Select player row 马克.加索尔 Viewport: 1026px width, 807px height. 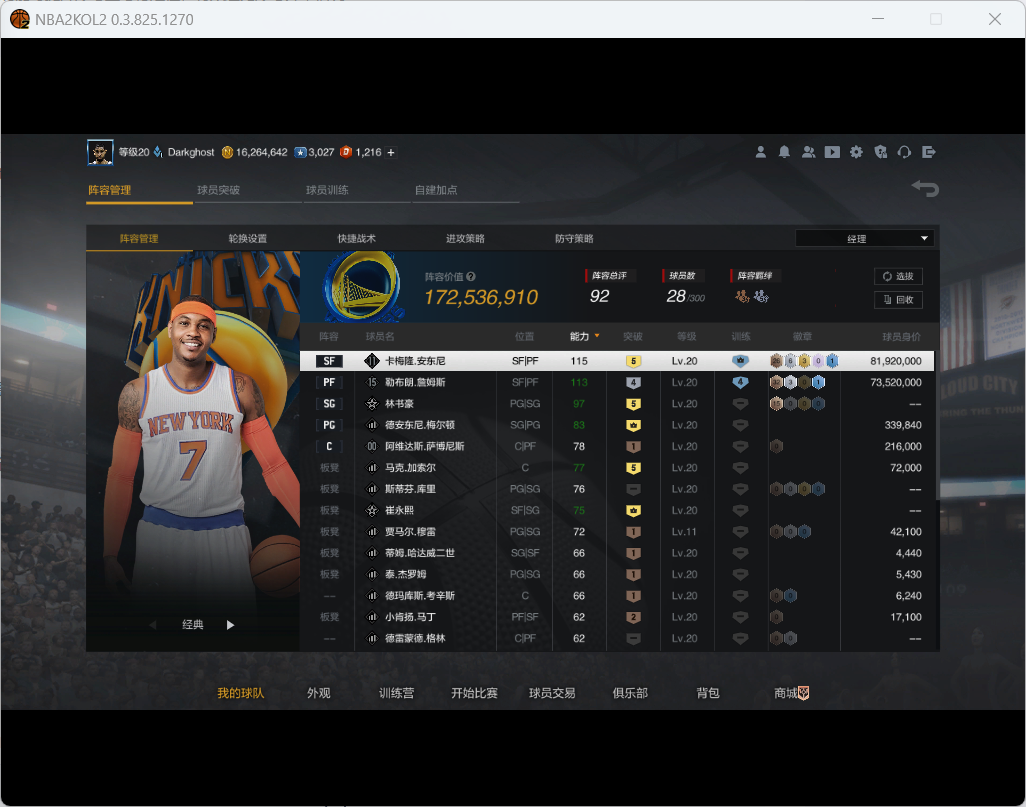[x=617, y=468]
